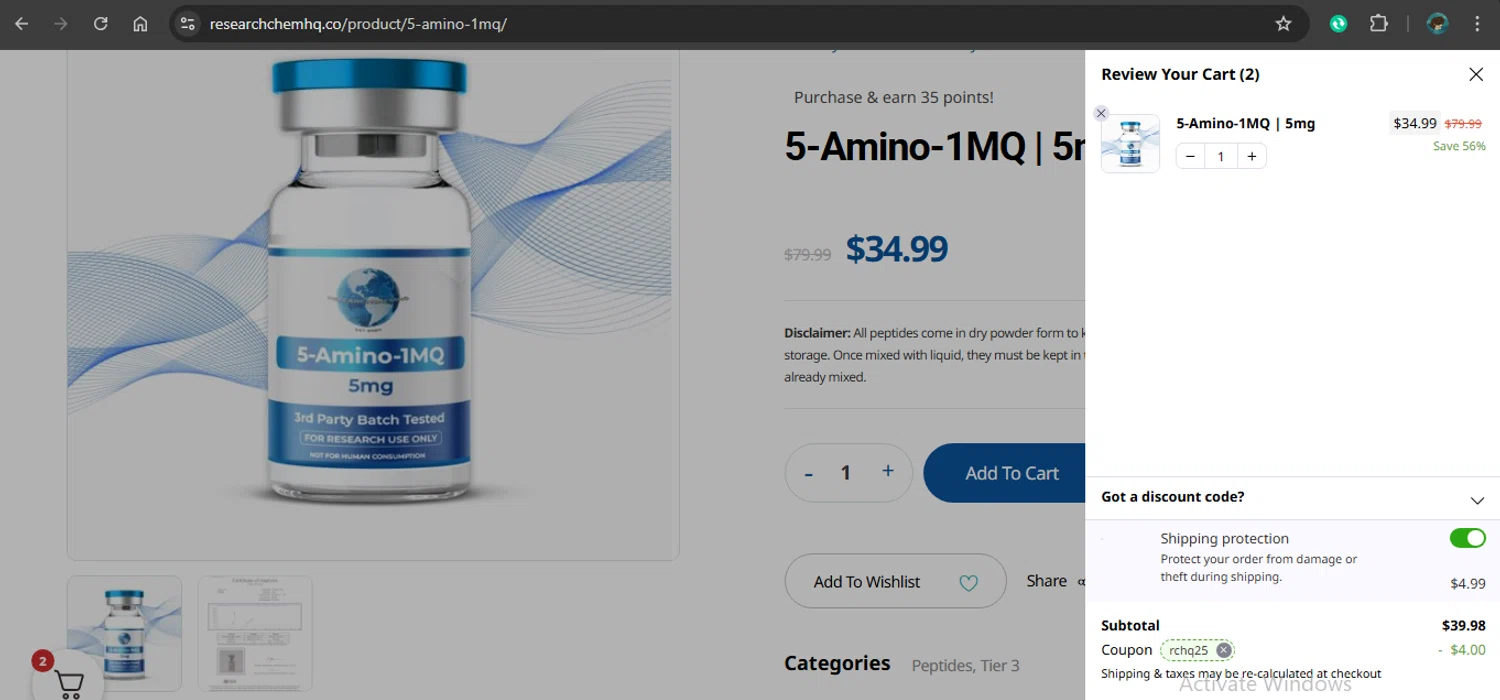
Task: Increase cart item quantity with plus
Action: click(1251, 156)
